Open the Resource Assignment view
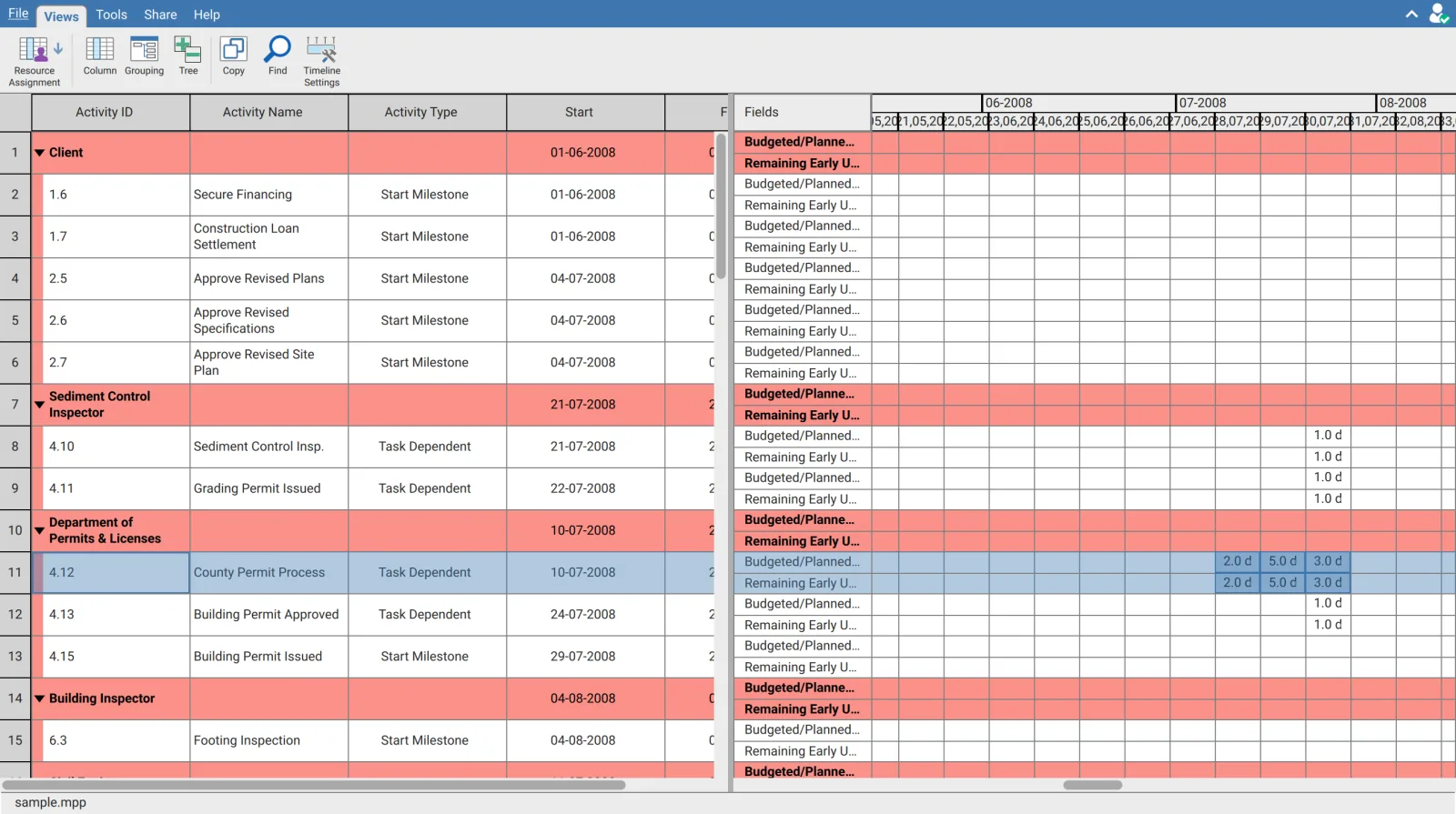This screenshot has width=1456, height=814. pos(35,61)
